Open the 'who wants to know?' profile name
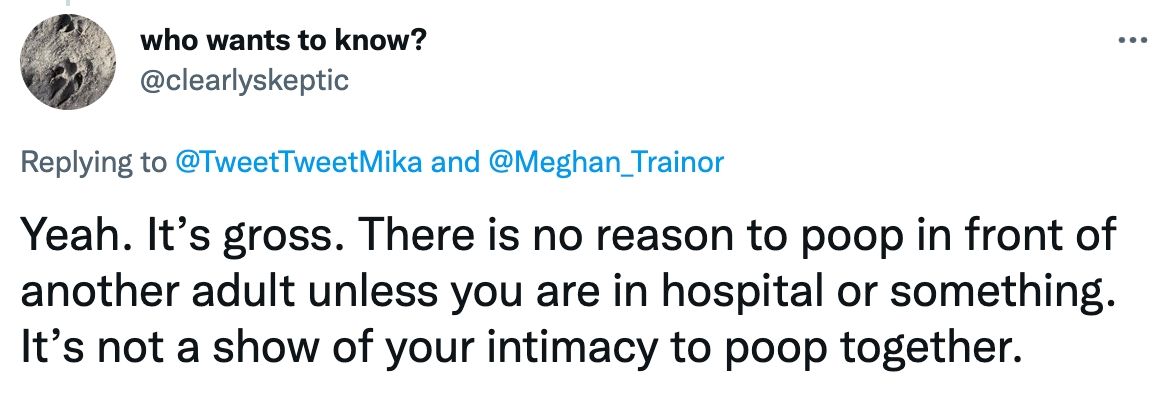The width and height of the screenshot is (1166, 400). click(283, 42)
